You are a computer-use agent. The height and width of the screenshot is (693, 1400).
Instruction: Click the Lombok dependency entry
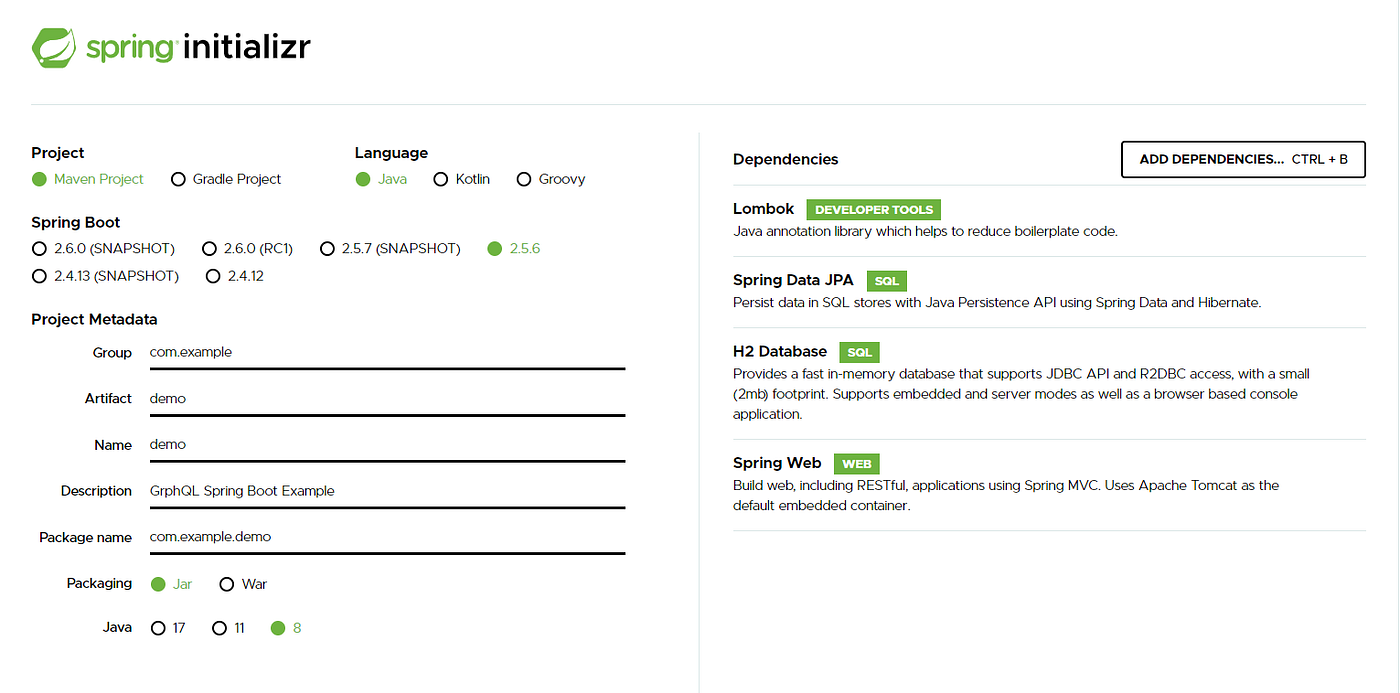click(x=763, y=209)
